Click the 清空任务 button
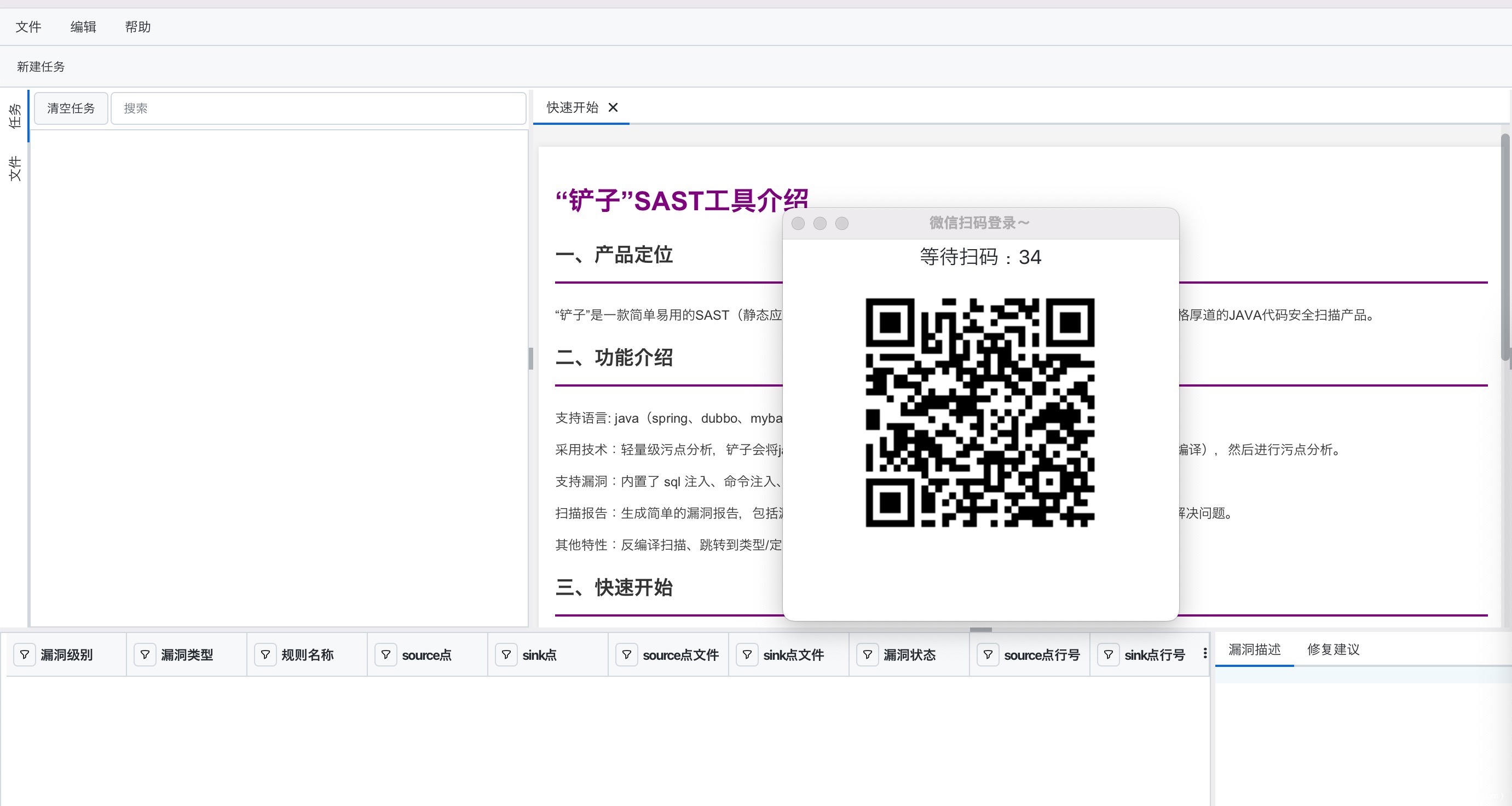 click(71, 108)
